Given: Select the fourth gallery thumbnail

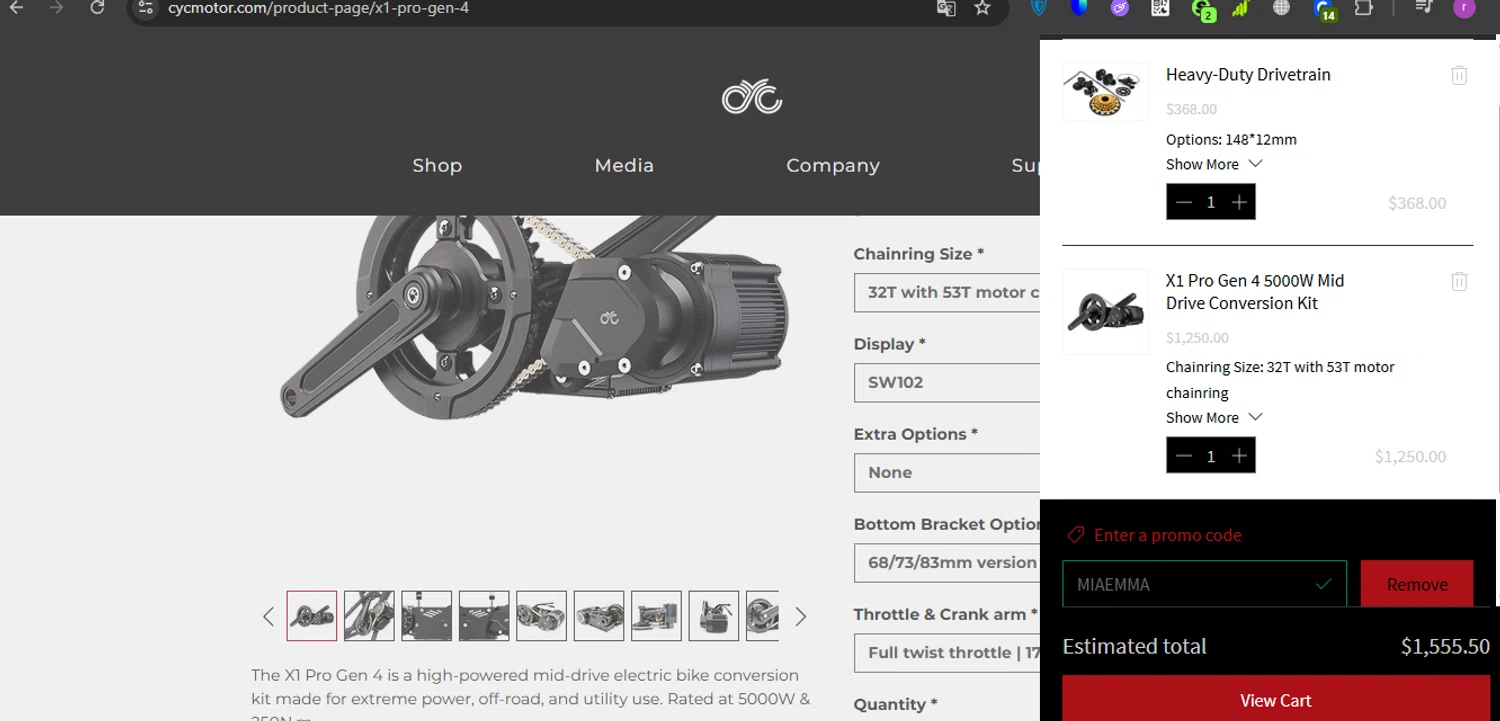Looking at the screenshot, I should click(x=484, y=615).
